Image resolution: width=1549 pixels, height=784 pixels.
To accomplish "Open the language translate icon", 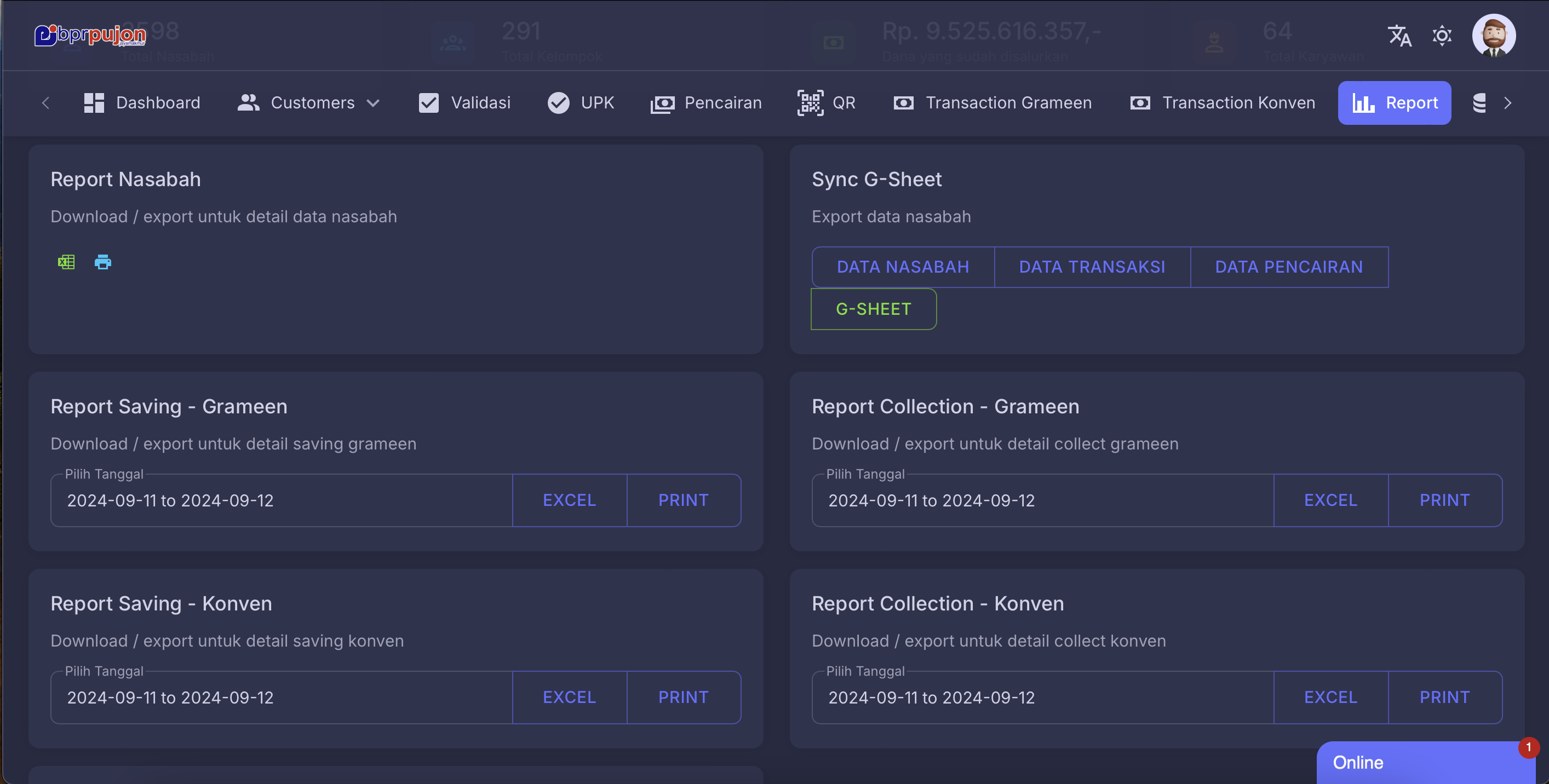I will click(x=1399, y=36).
